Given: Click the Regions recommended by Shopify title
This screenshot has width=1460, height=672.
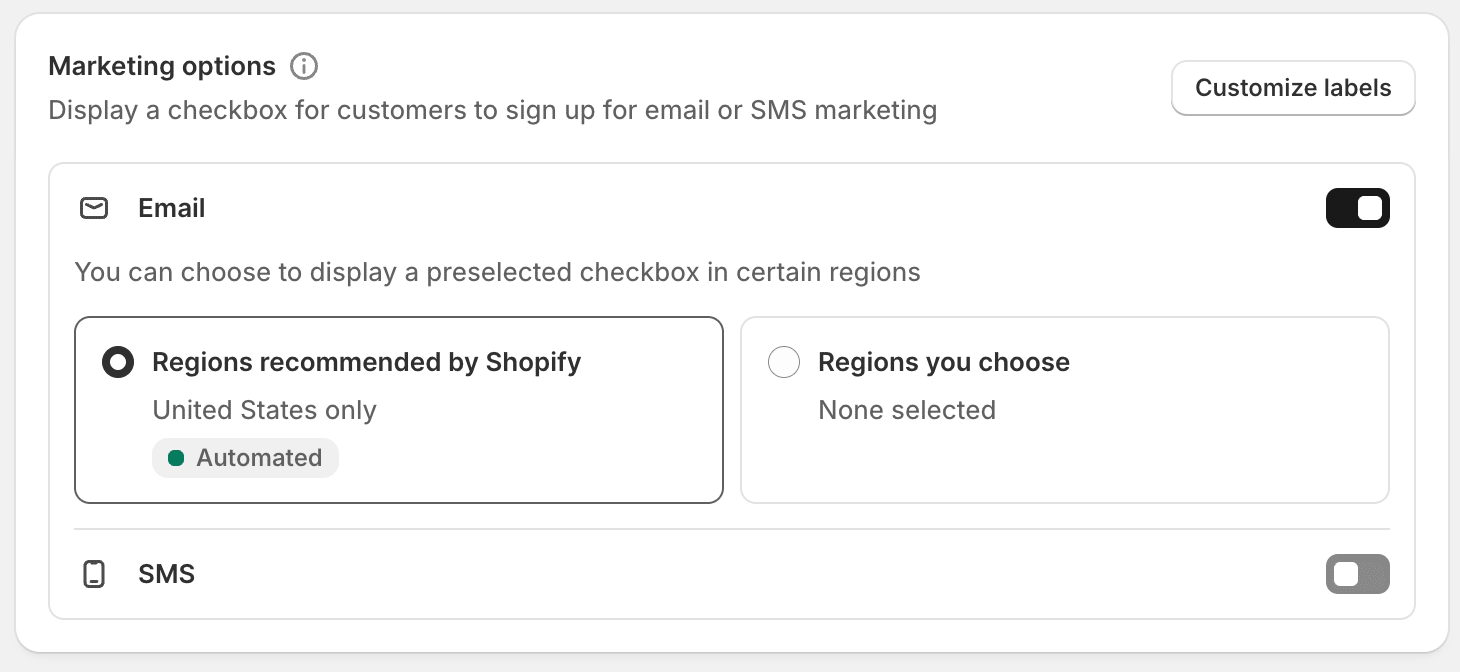Looking at the screenshot, I should pyautogui.click(x=366, y=362).
